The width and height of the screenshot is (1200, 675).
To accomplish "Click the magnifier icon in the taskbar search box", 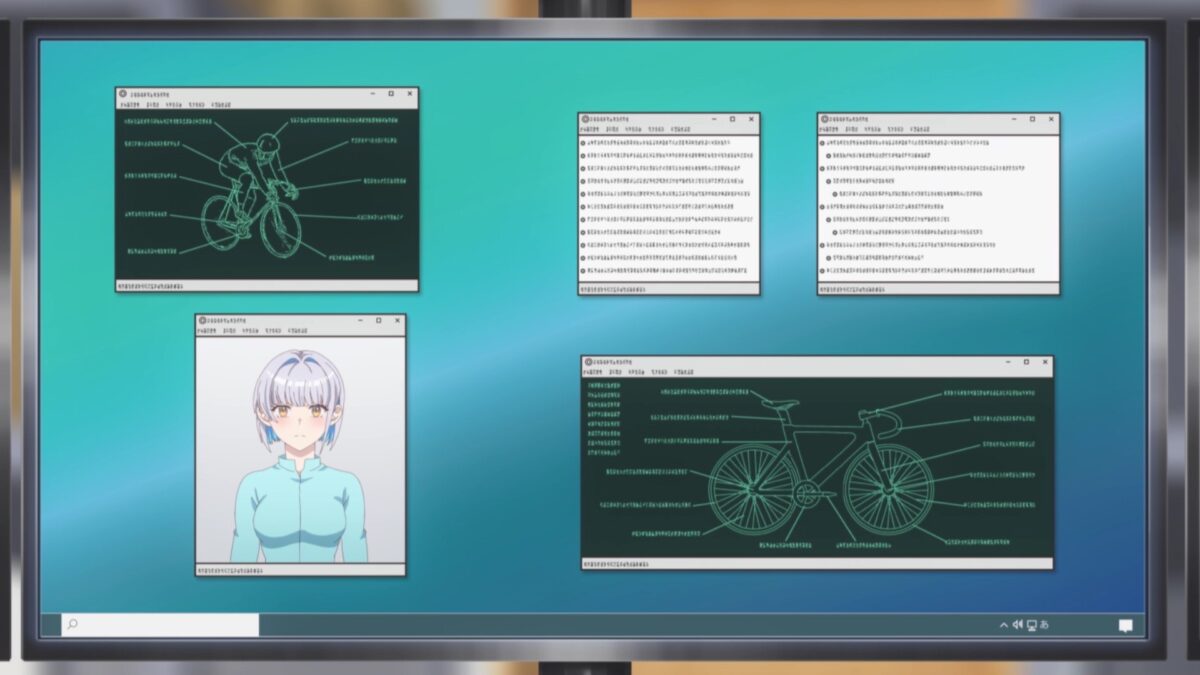I will pos(70,624).
